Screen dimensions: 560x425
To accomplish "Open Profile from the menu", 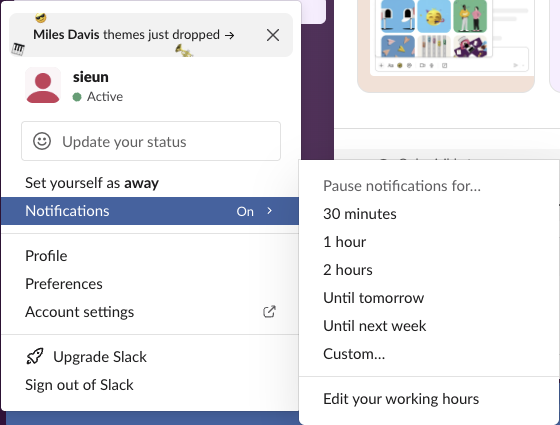I will (x=150, y=256).
